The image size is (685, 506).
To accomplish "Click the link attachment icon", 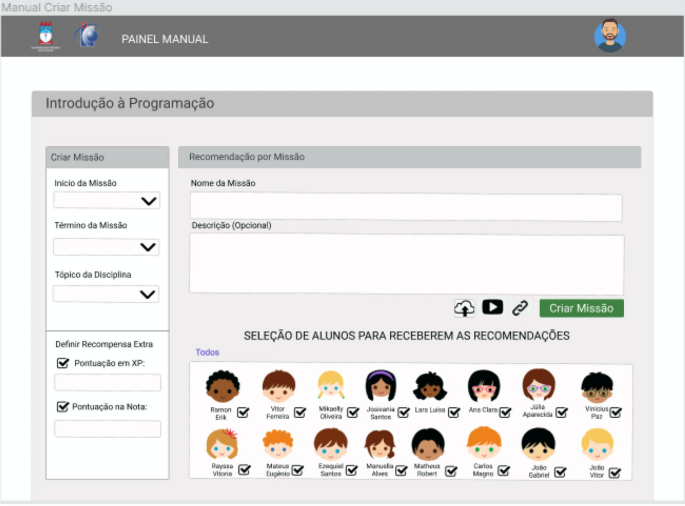I will pos(520,308).
